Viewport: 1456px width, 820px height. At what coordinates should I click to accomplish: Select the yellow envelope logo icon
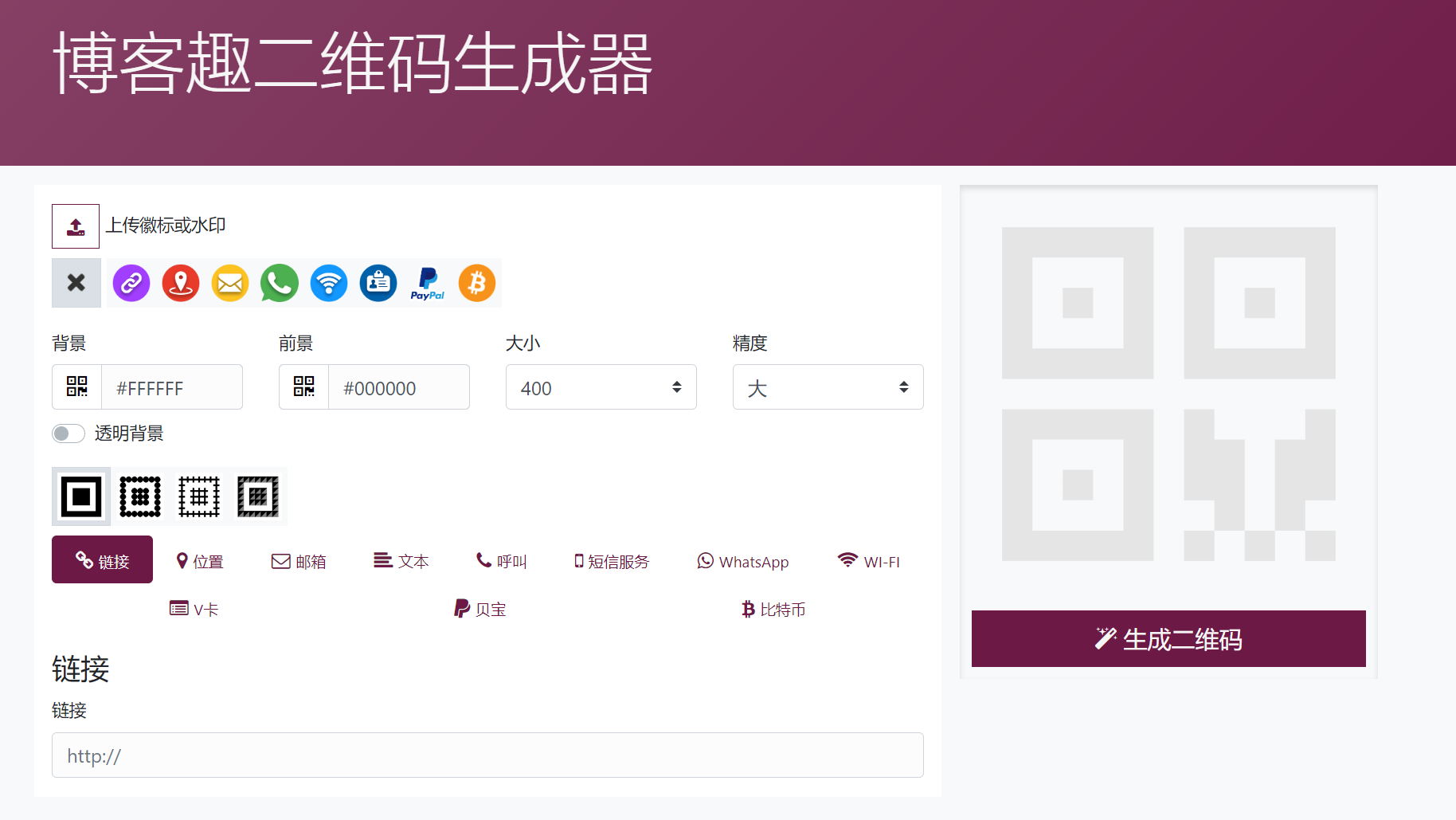pyautogui.click(x=230, y=283)
